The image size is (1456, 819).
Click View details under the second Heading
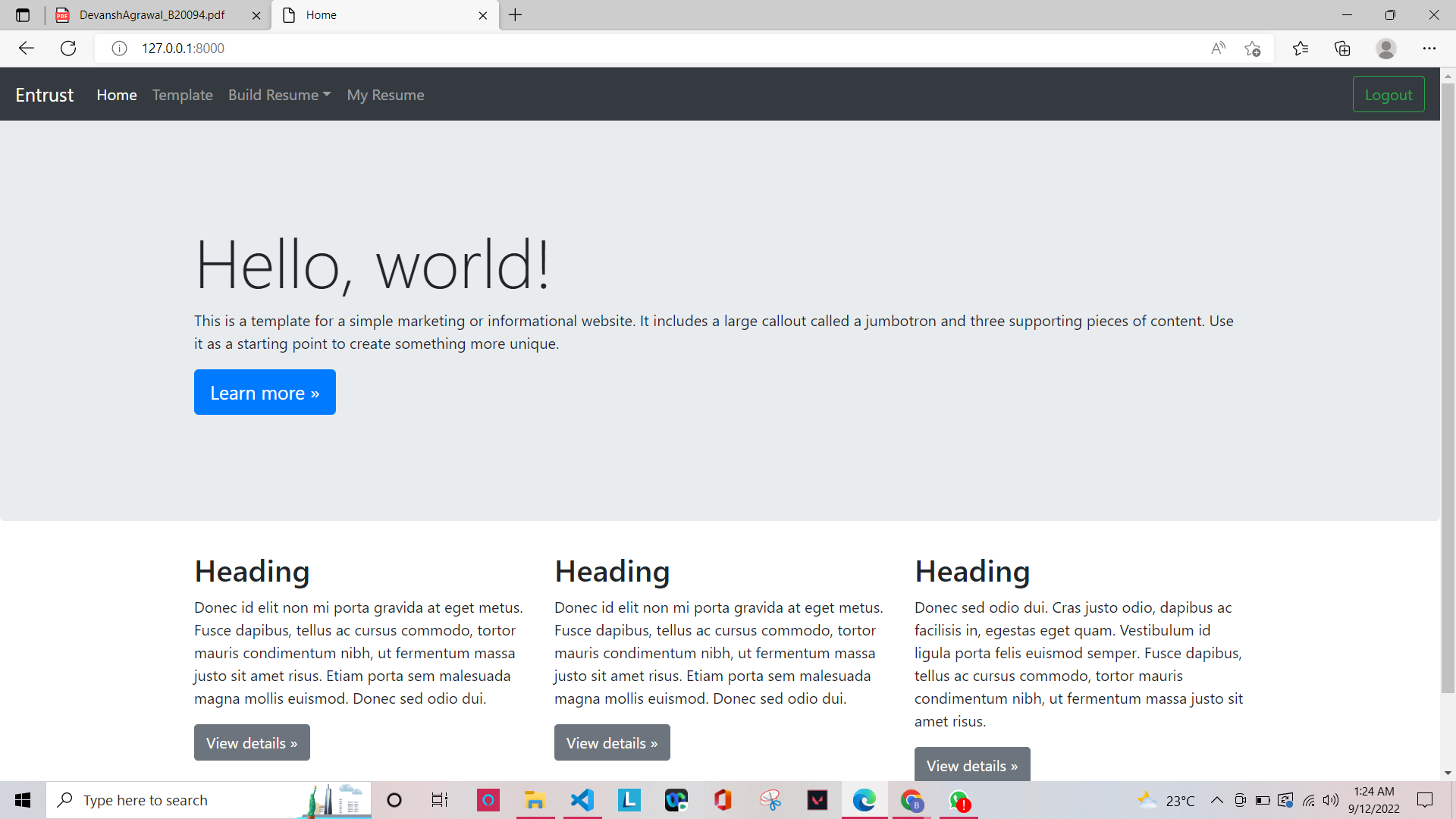coord(612,742)
